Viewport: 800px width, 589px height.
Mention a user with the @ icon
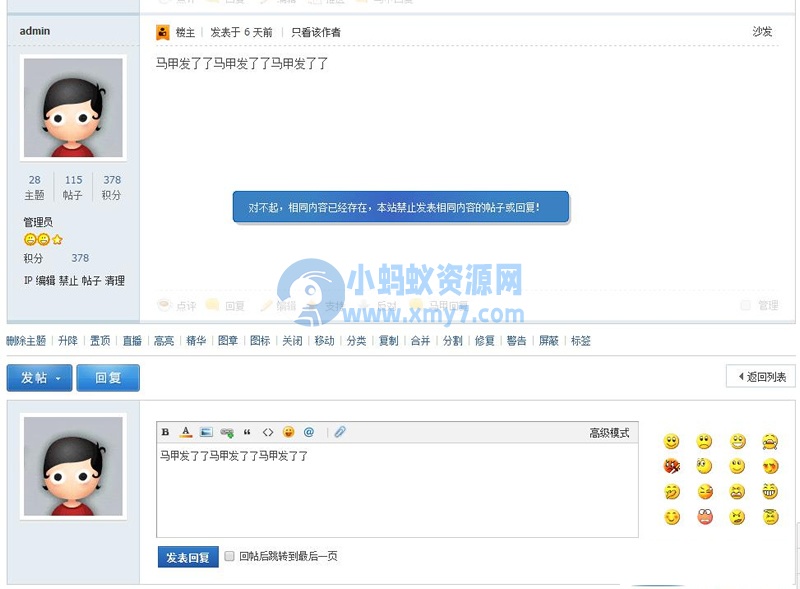click(310, 432)
